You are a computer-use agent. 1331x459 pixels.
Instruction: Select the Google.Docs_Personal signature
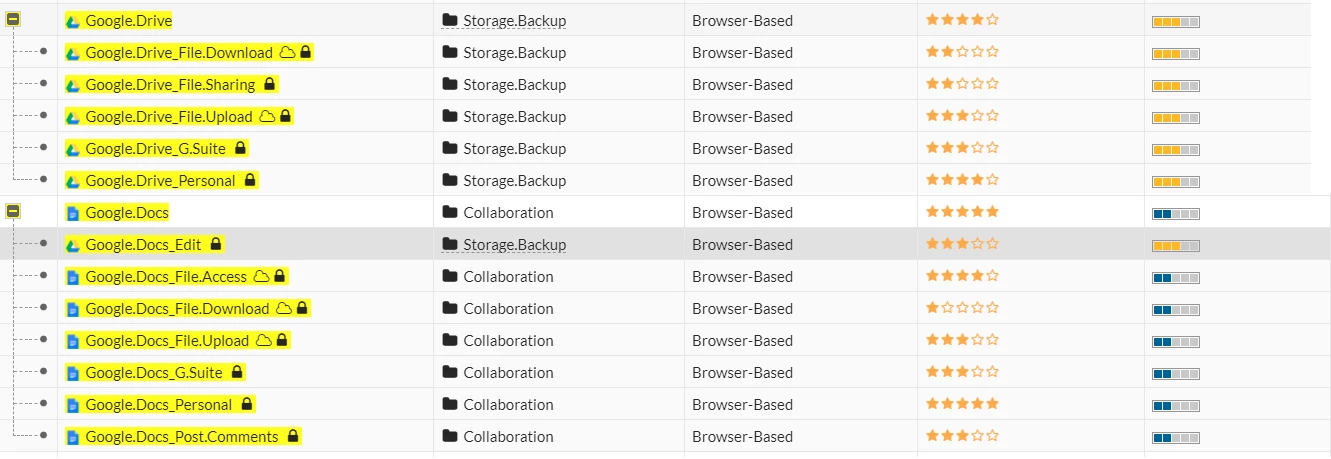[x=159, y=405]
